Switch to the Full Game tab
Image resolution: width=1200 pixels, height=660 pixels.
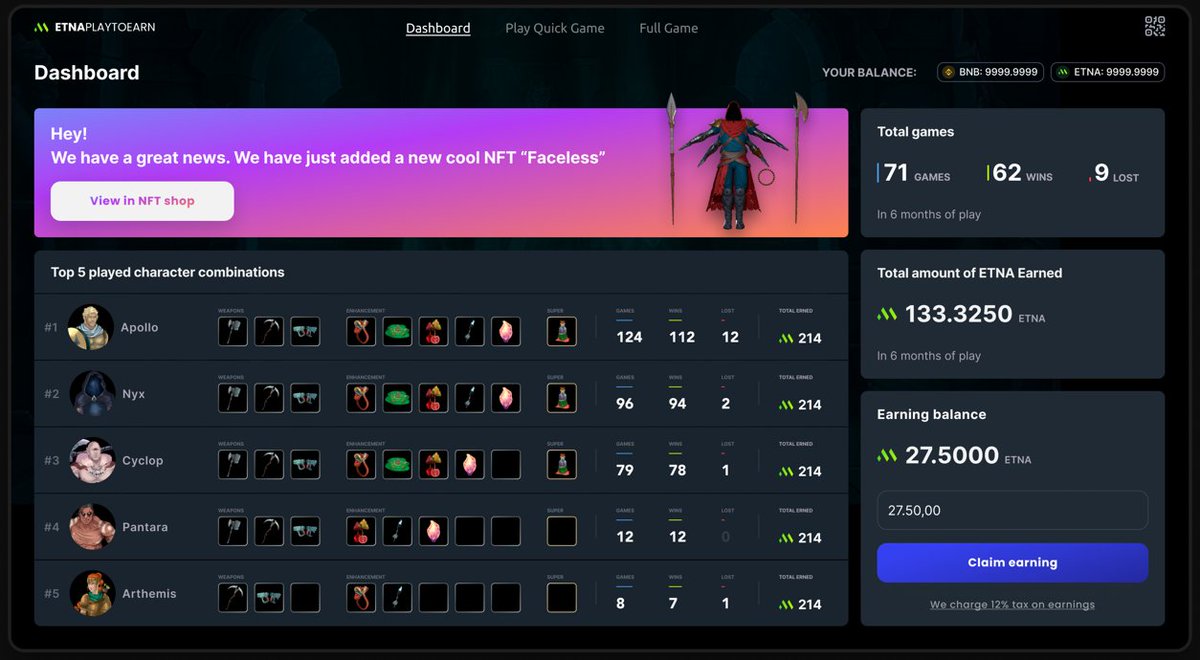[x=669, y=28]
